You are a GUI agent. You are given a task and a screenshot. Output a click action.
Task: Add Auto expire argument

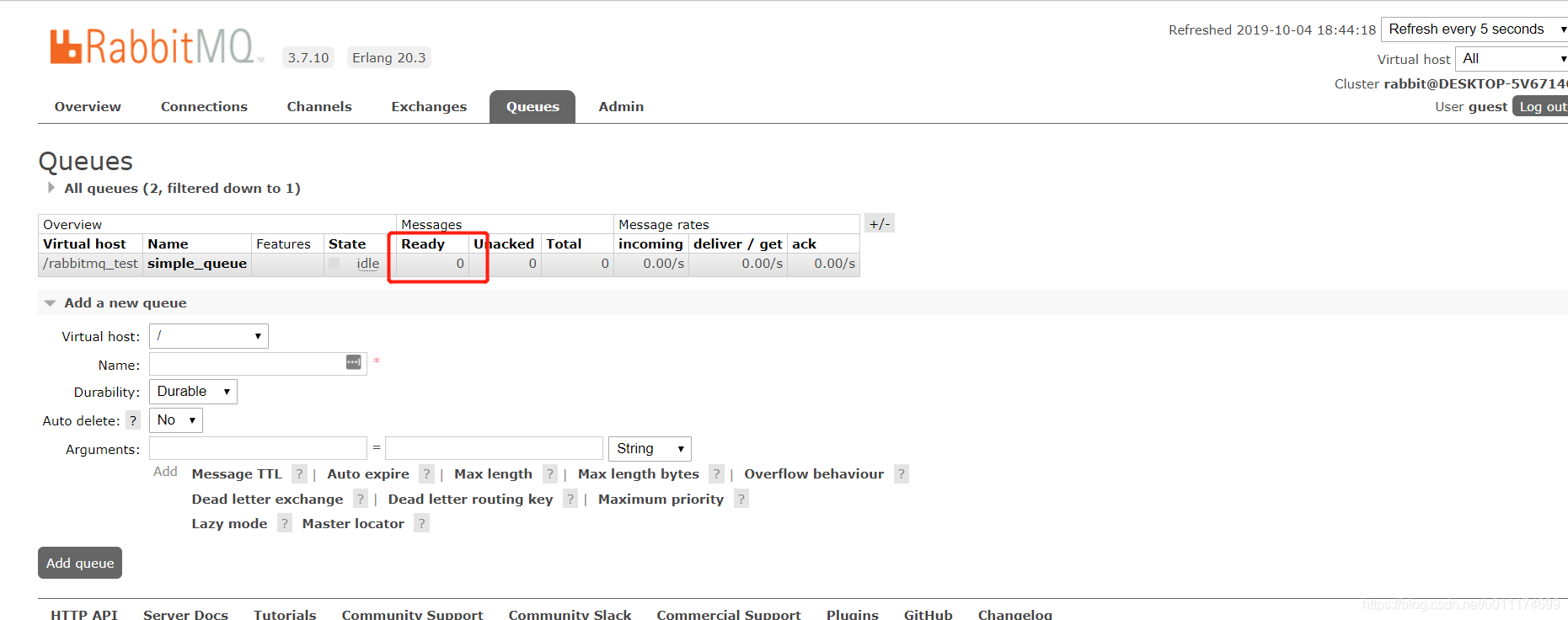[368, 474]
